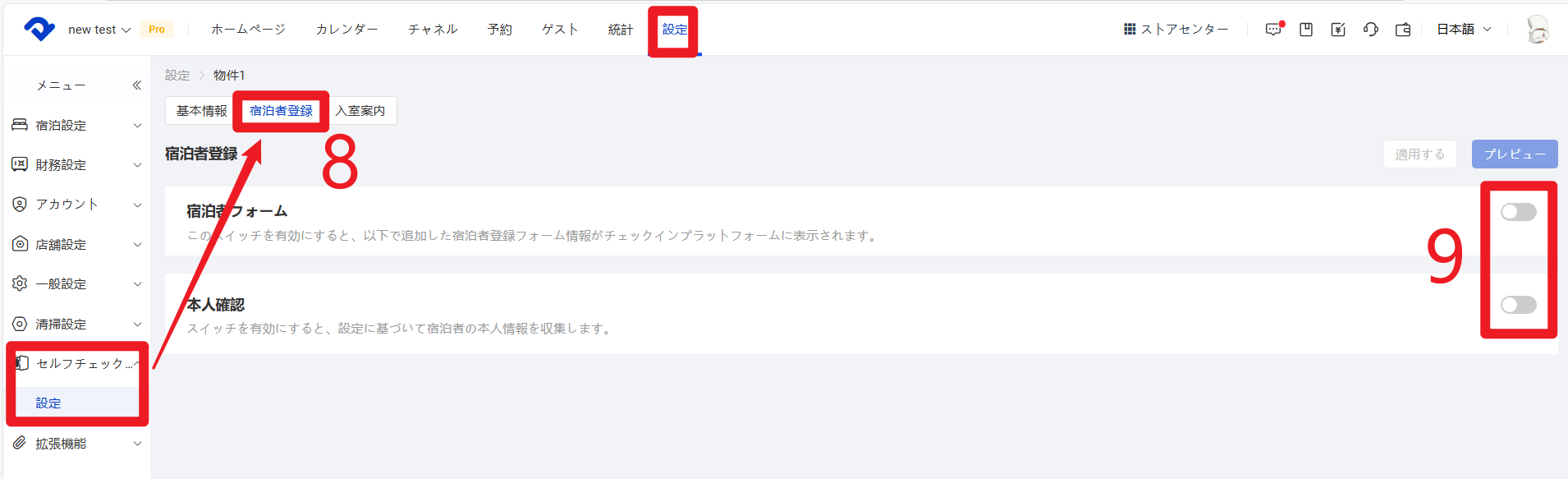1568x479 pixels.
Task: Select 設定 under セルフチェック in sidebar
Action: pos(48,403)
